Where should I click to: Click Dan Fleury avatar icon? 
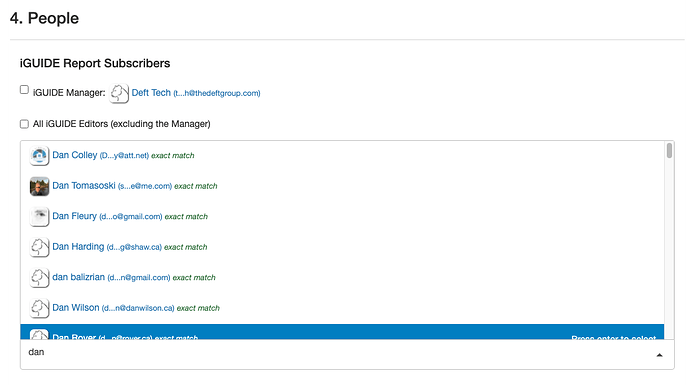pyautogui.click(x=39, y=216)
